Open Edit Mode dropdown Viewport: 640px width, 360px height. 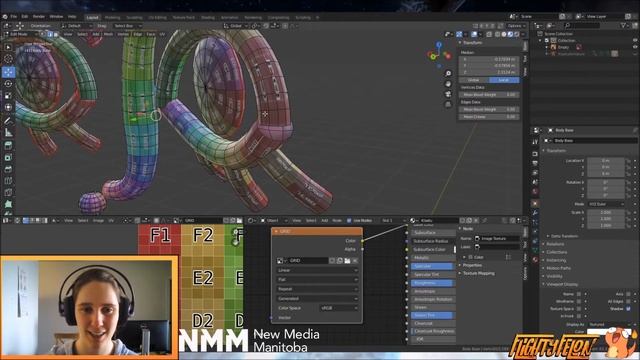[20, 34]
